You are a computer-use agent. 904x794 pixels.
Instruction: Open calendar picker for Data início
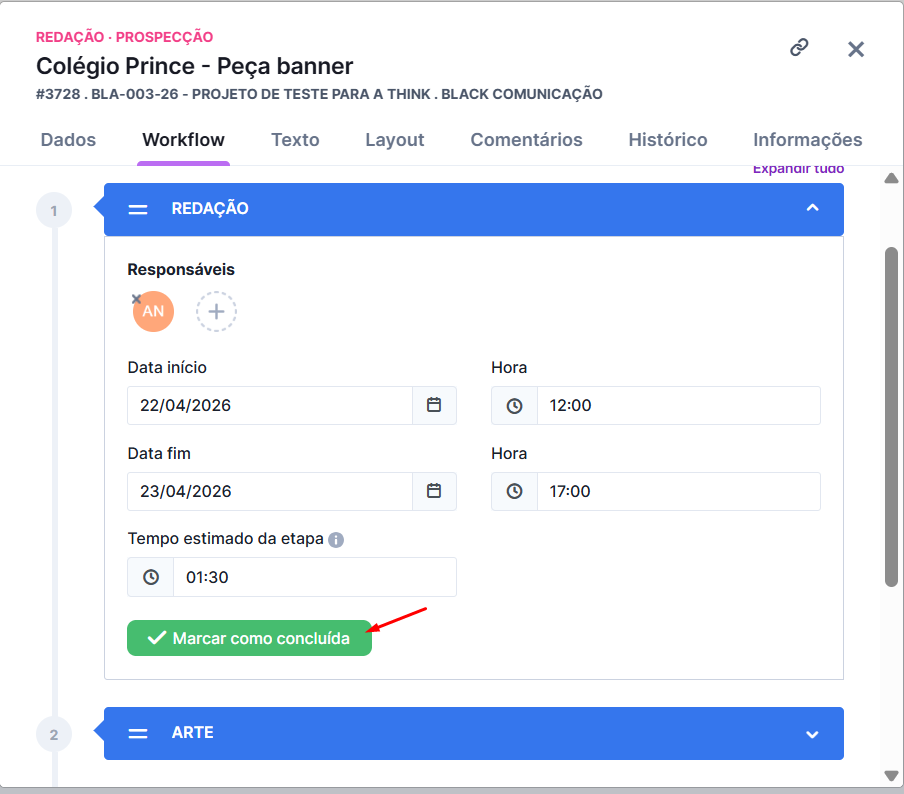434,405
